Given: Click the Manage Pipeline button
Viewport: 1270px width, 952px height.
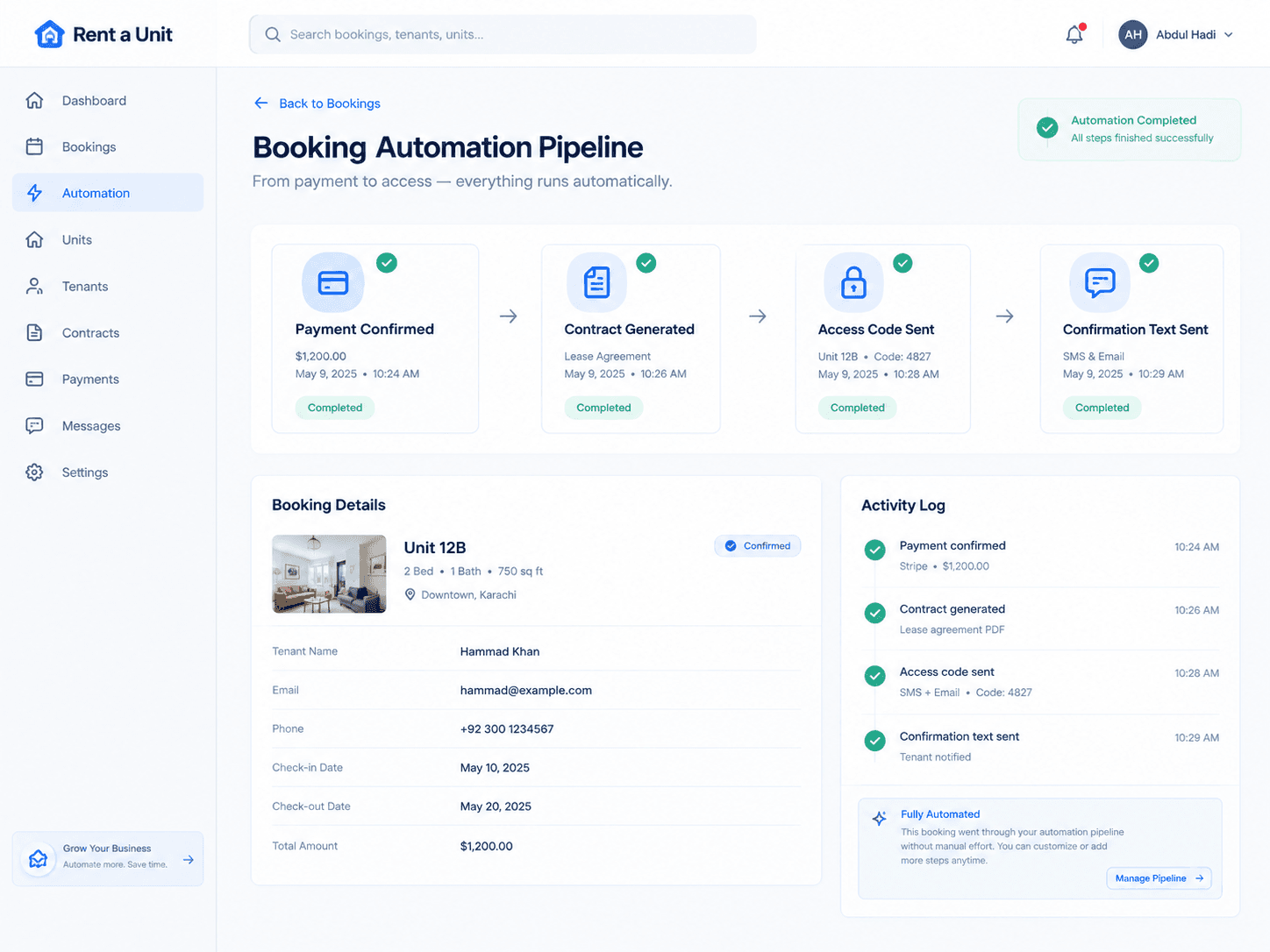Looking at the screenshot, I should click(1159, 878).
